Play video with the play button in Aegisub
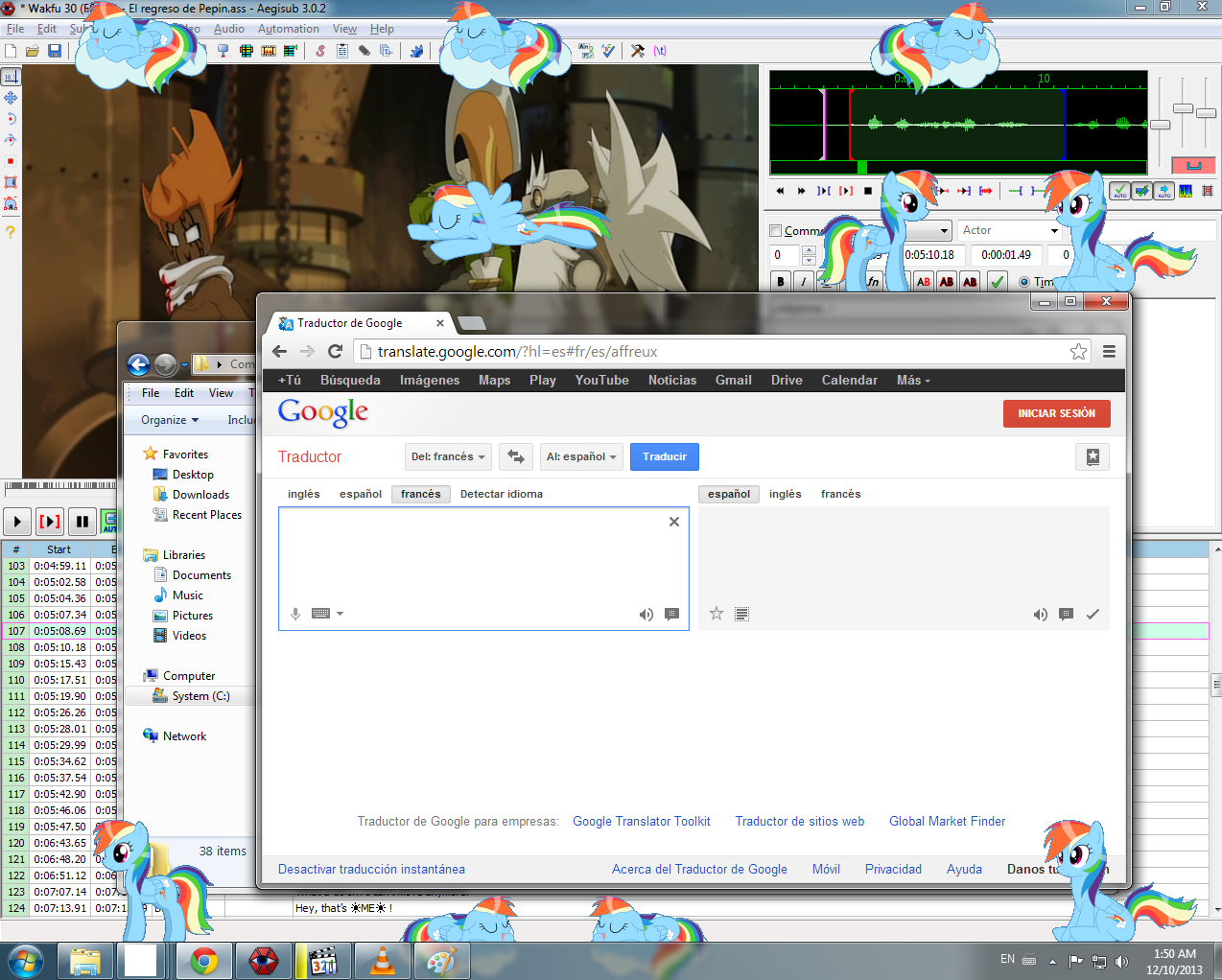The height and width of the screenshot is (980, 1222). click(x=17, y=522)
